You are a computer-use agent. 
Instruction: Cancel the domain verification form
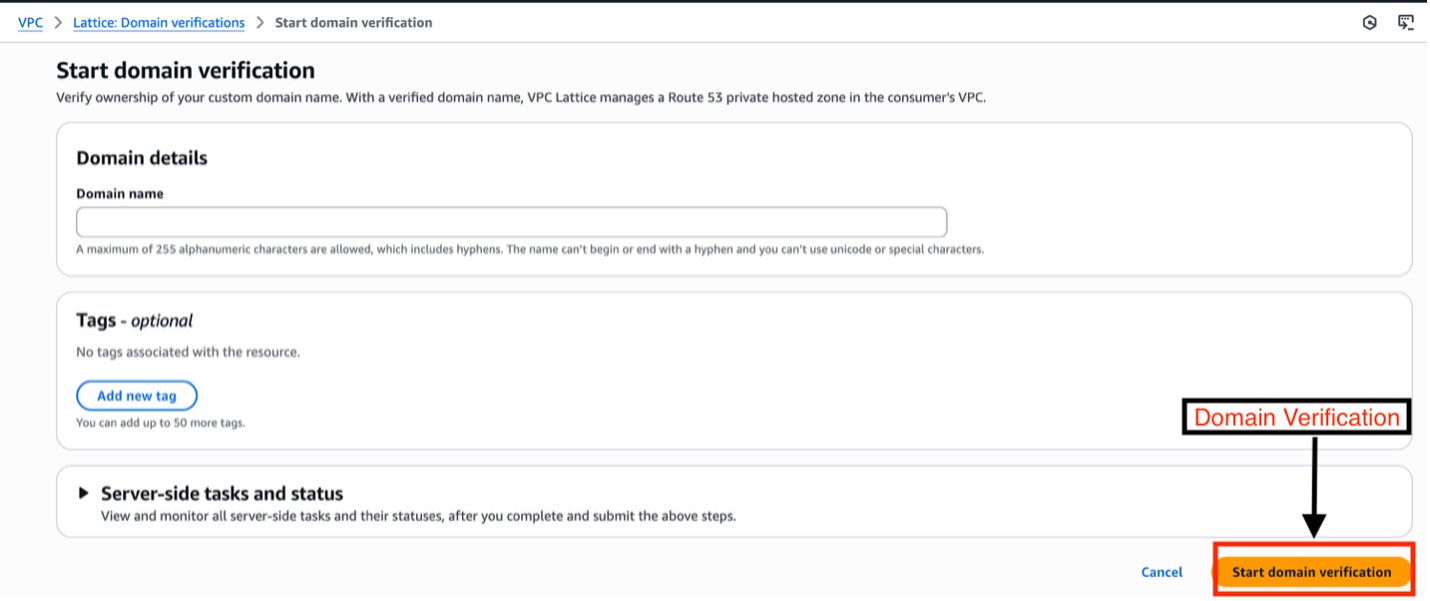click(1161, 572)
